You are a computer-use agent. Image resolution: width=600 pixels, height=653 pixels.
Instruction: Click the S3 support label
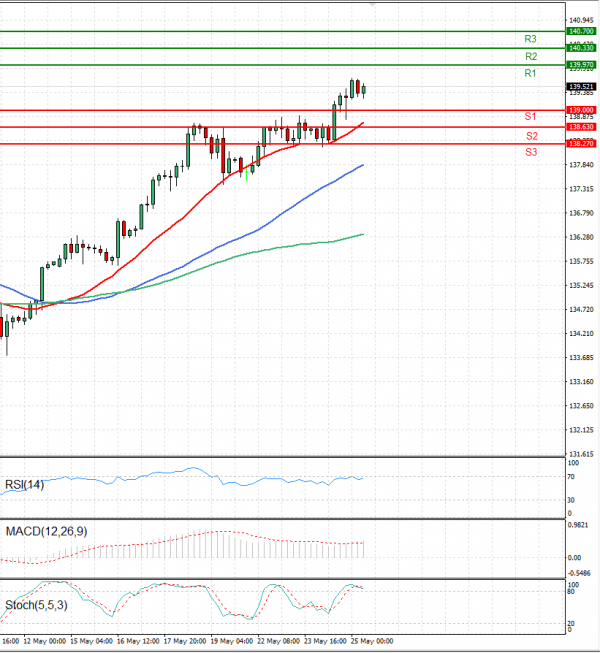click(531, 152)
